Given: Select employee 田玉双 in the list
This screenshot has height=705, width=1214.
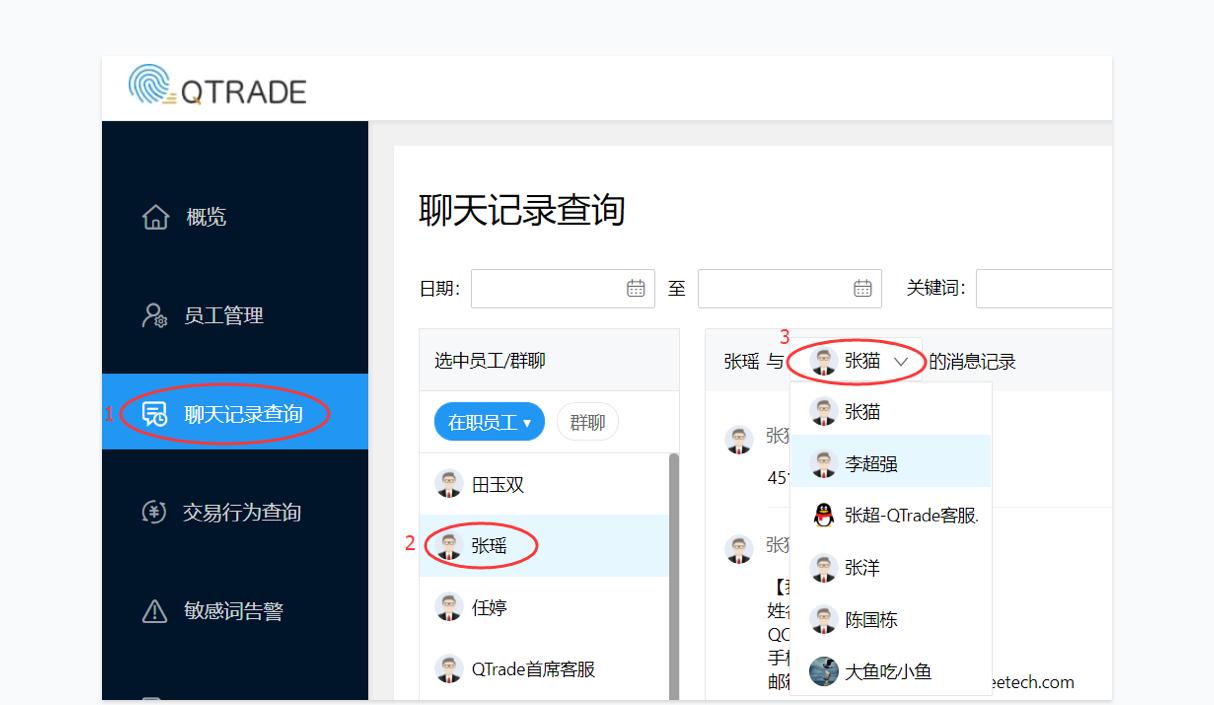Looking at the screenshot, I should tap(544, 484).
